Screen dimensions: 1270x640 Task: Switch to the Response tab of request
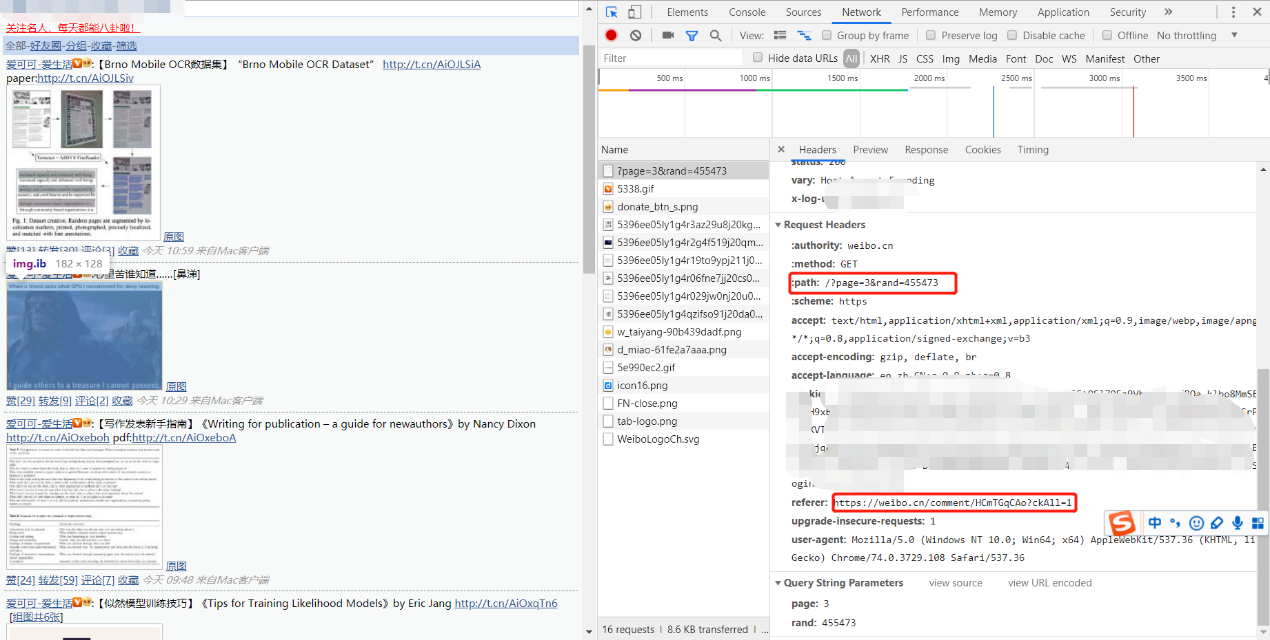click(926, 150)
